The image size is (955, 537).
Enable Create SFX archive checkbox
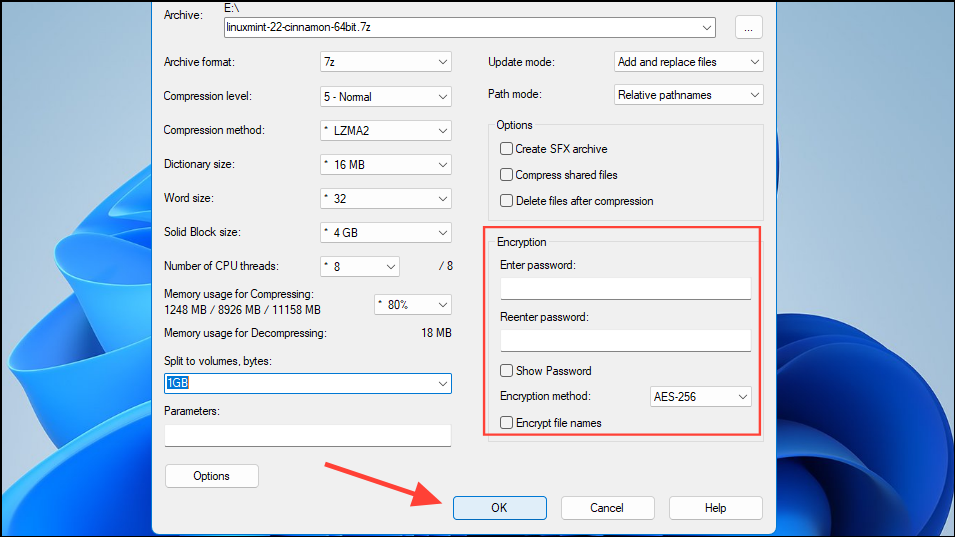[x=506, y=149]
